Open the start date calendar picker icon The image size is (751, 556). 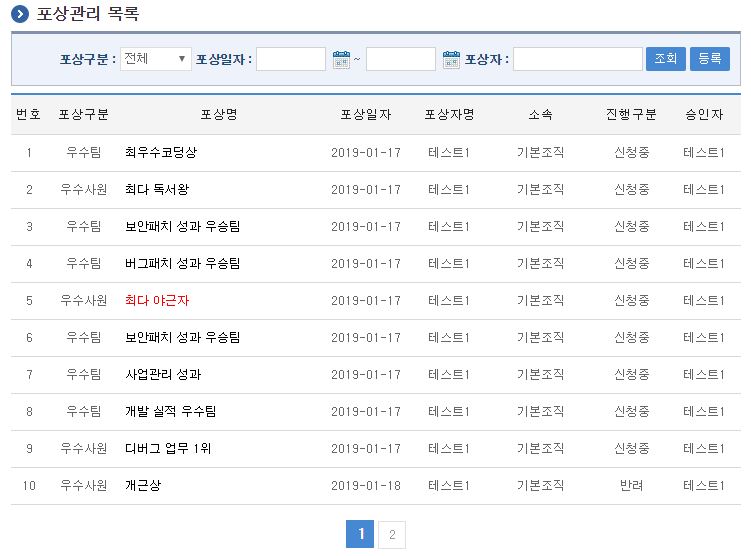pyautogui.click(x=341, y=59)
